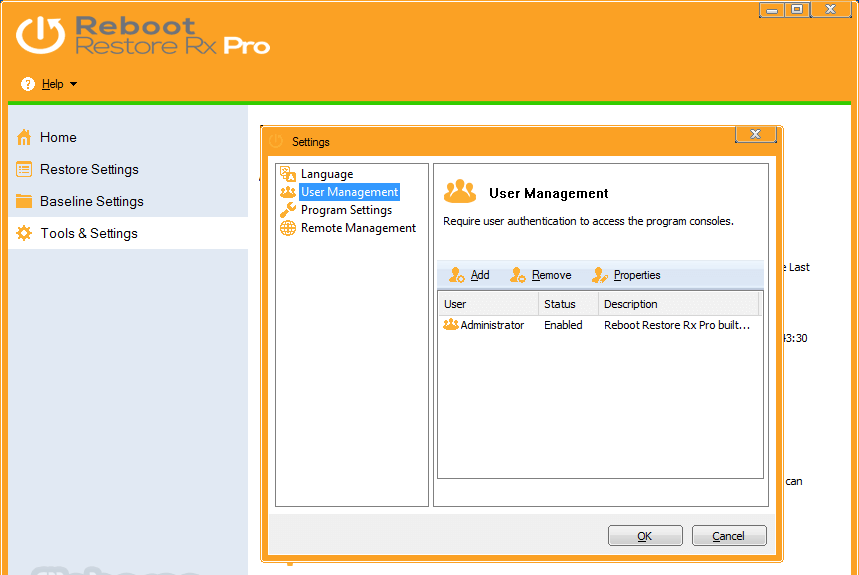
Task: Click the large User Management header icon
Action: [460, 191]
